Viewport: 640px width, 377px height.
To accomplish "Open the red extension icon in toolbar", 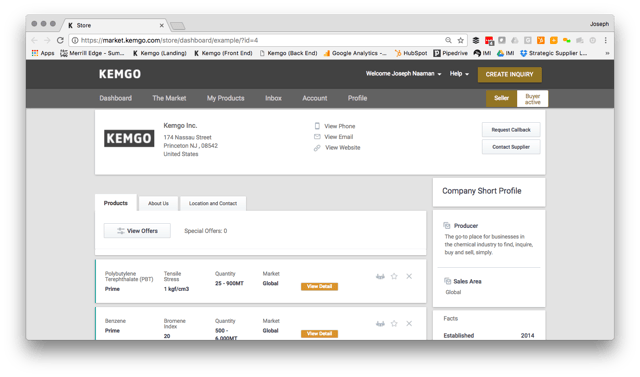I will [489, 40].
